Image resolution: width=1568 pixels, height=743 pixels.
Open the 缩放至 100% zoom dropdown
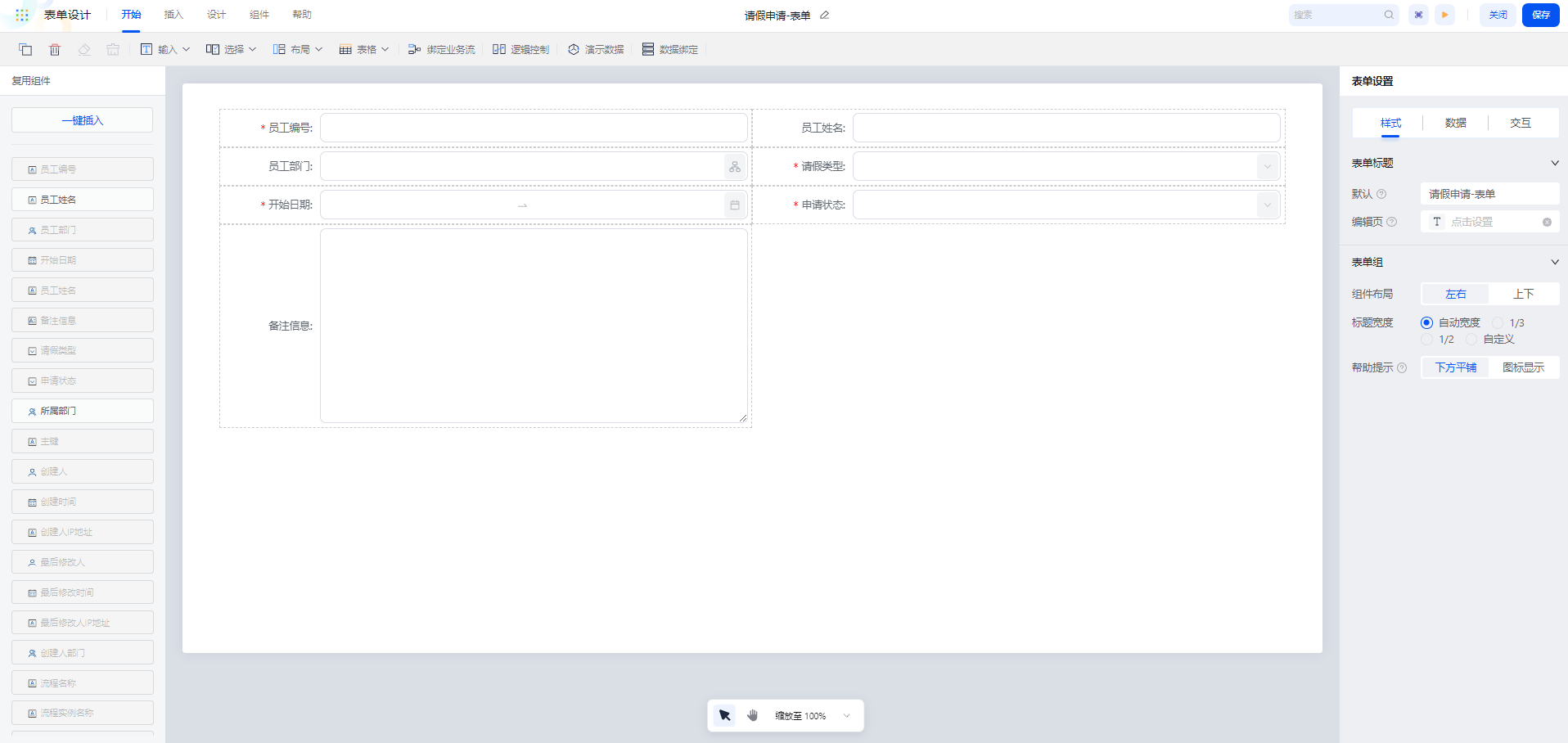point(813,715)
